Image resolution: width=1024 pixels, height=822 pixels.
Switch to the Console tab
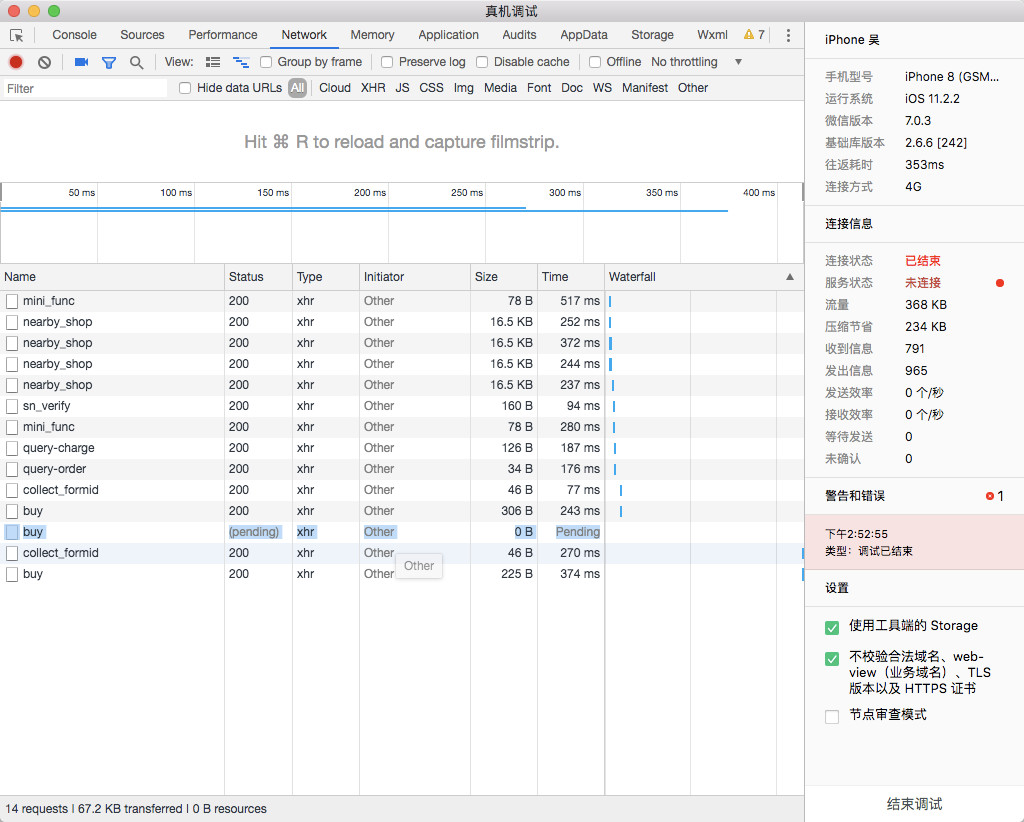coord(74,35)
